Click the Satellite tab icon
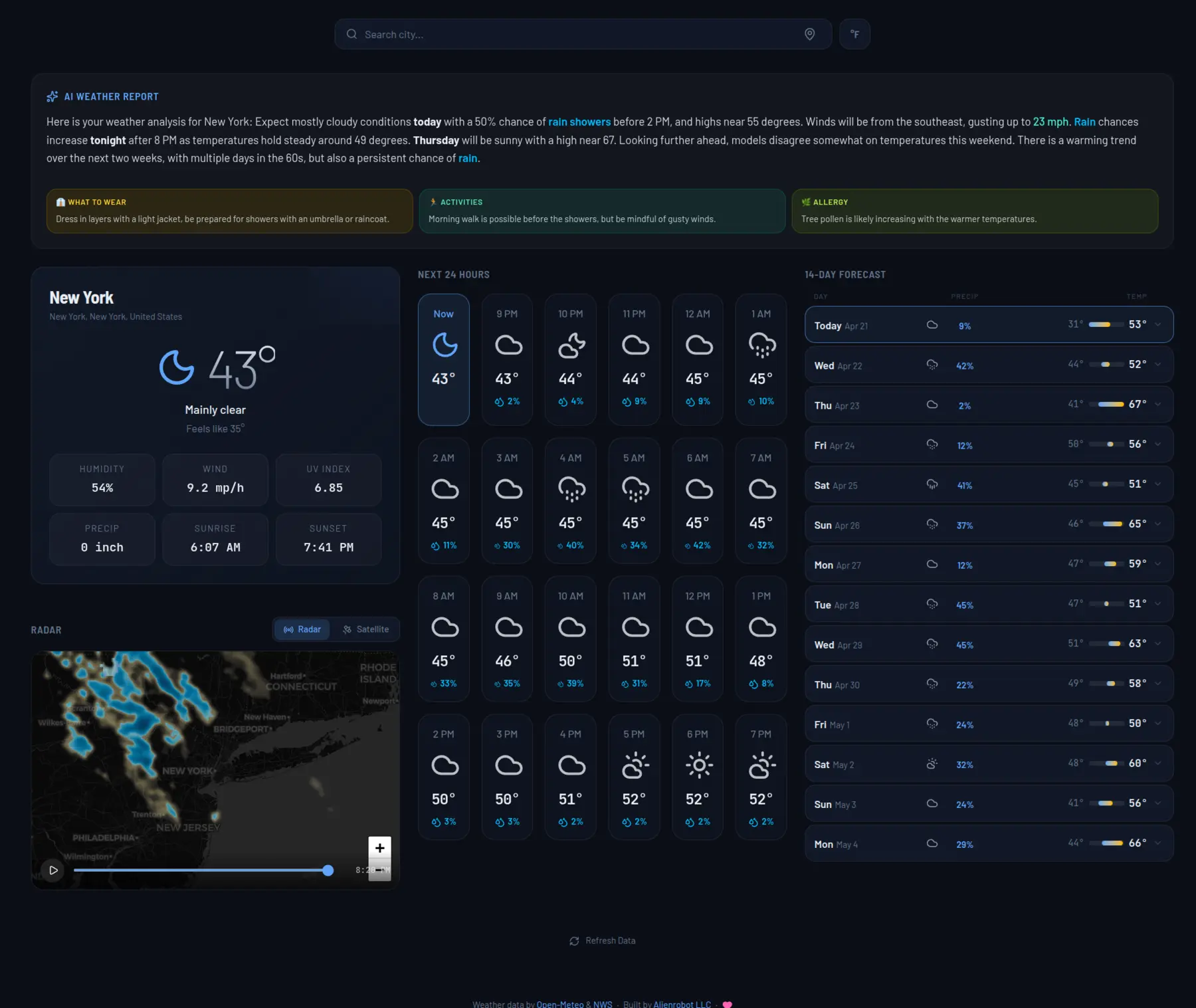The height and width of the screenshot is (1008, 1196). click(347, 629)
